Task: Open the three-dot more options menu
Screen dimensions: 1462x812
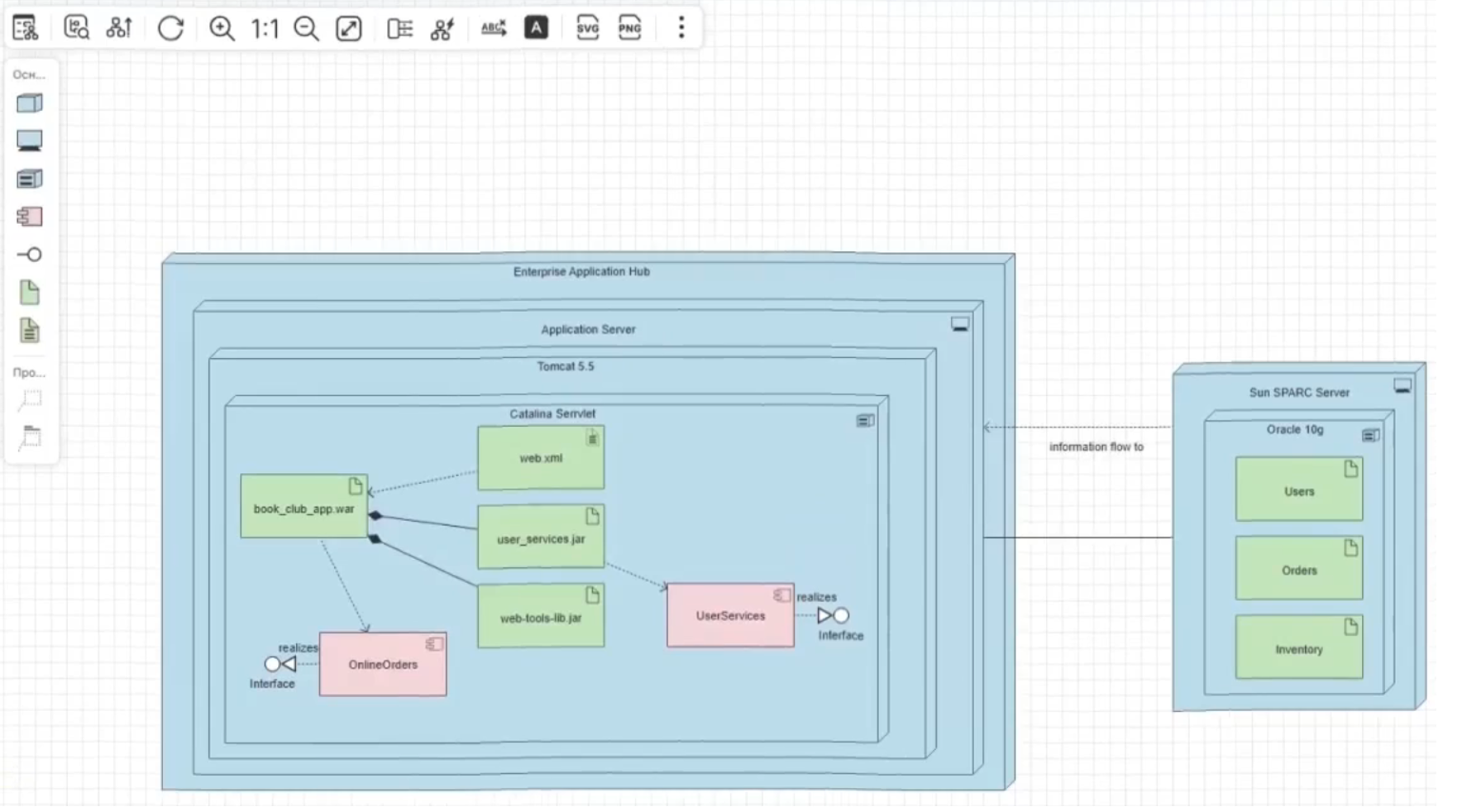Action: coord(681,28)
